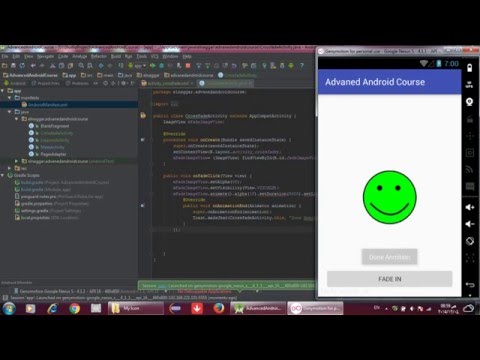This screenshot has width=480, height=360.
Task: Select the settings.gradle file
Action: coord(48,211)
